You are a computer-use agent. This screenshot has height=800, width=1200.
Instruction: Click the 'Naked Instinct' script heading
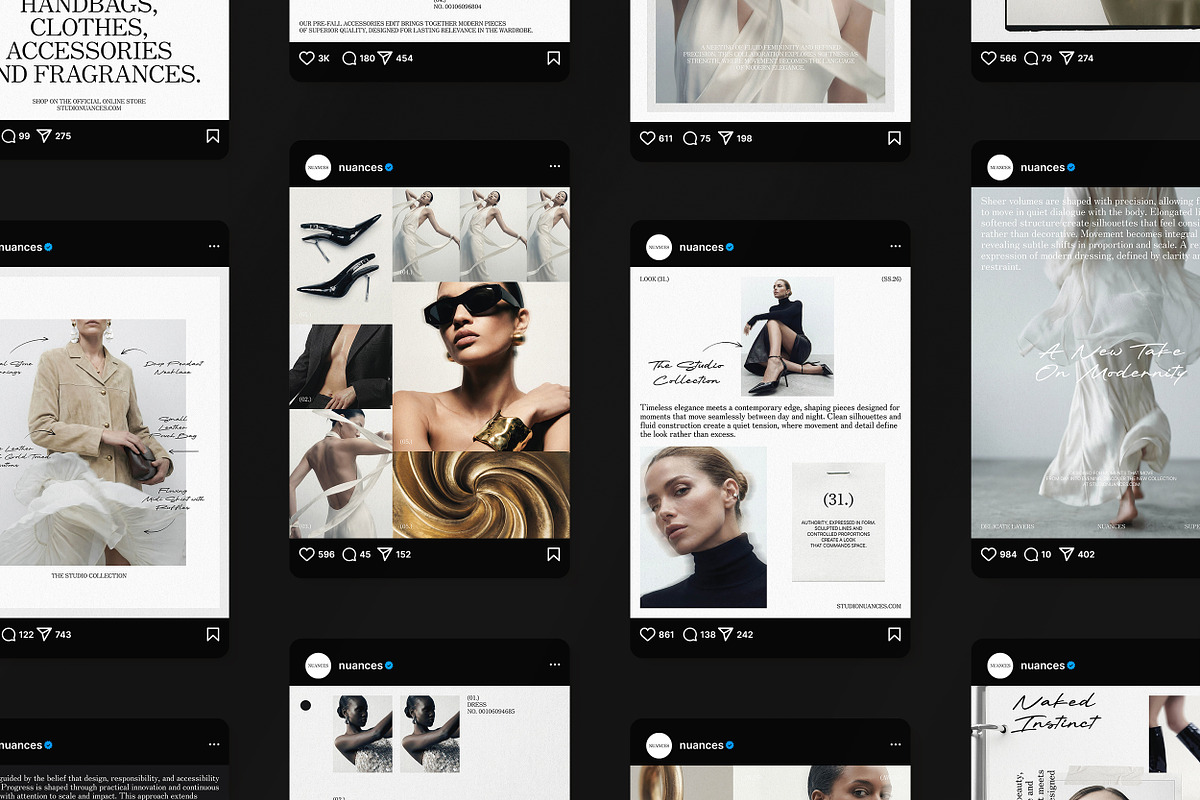(1056, 712)
